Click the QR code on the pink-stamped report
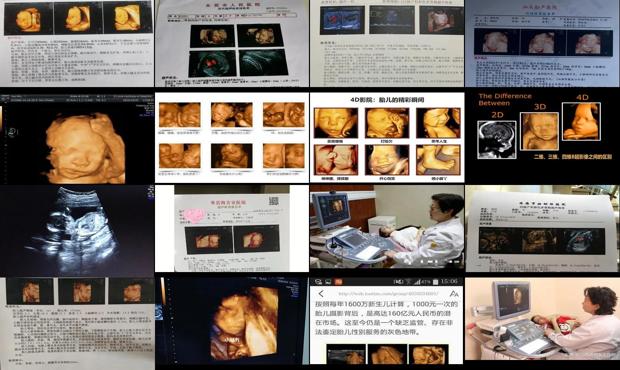 (x=273, y=201)
